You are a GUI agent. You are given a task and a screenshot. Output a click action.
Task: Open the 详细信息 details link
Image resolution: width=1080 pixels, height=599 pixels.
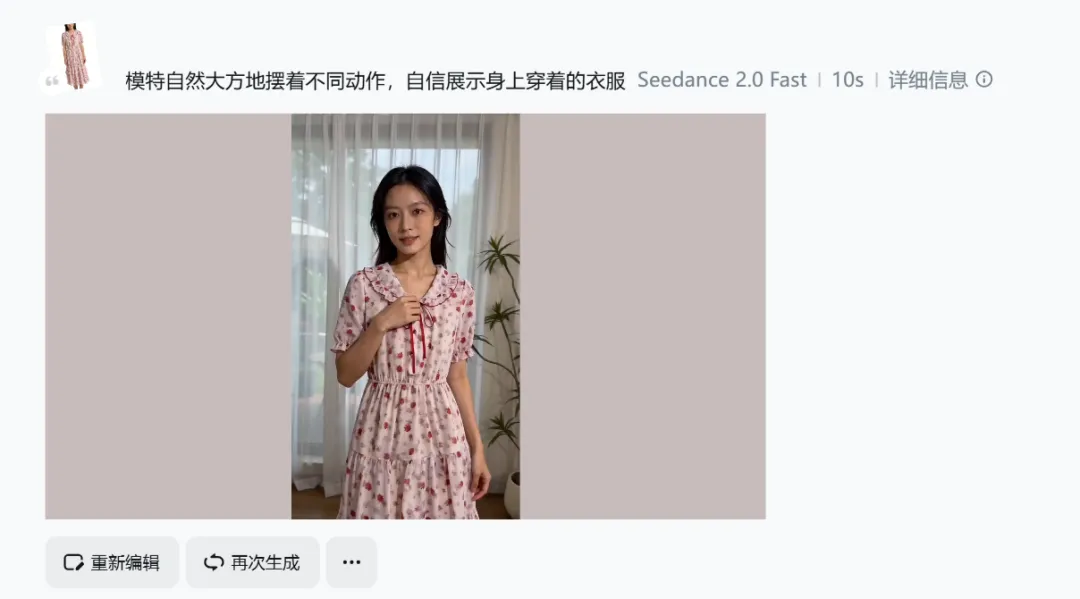pyautogui.click(x=928, y=80)
